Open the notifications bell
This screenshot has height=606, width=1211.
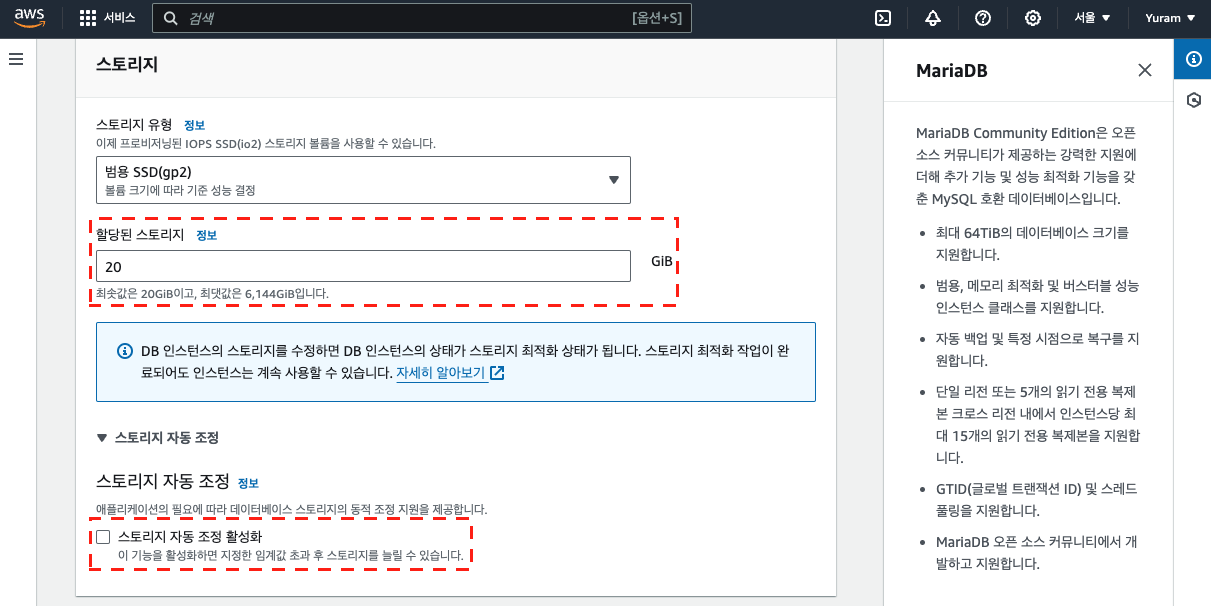click(x=933, y=18)
